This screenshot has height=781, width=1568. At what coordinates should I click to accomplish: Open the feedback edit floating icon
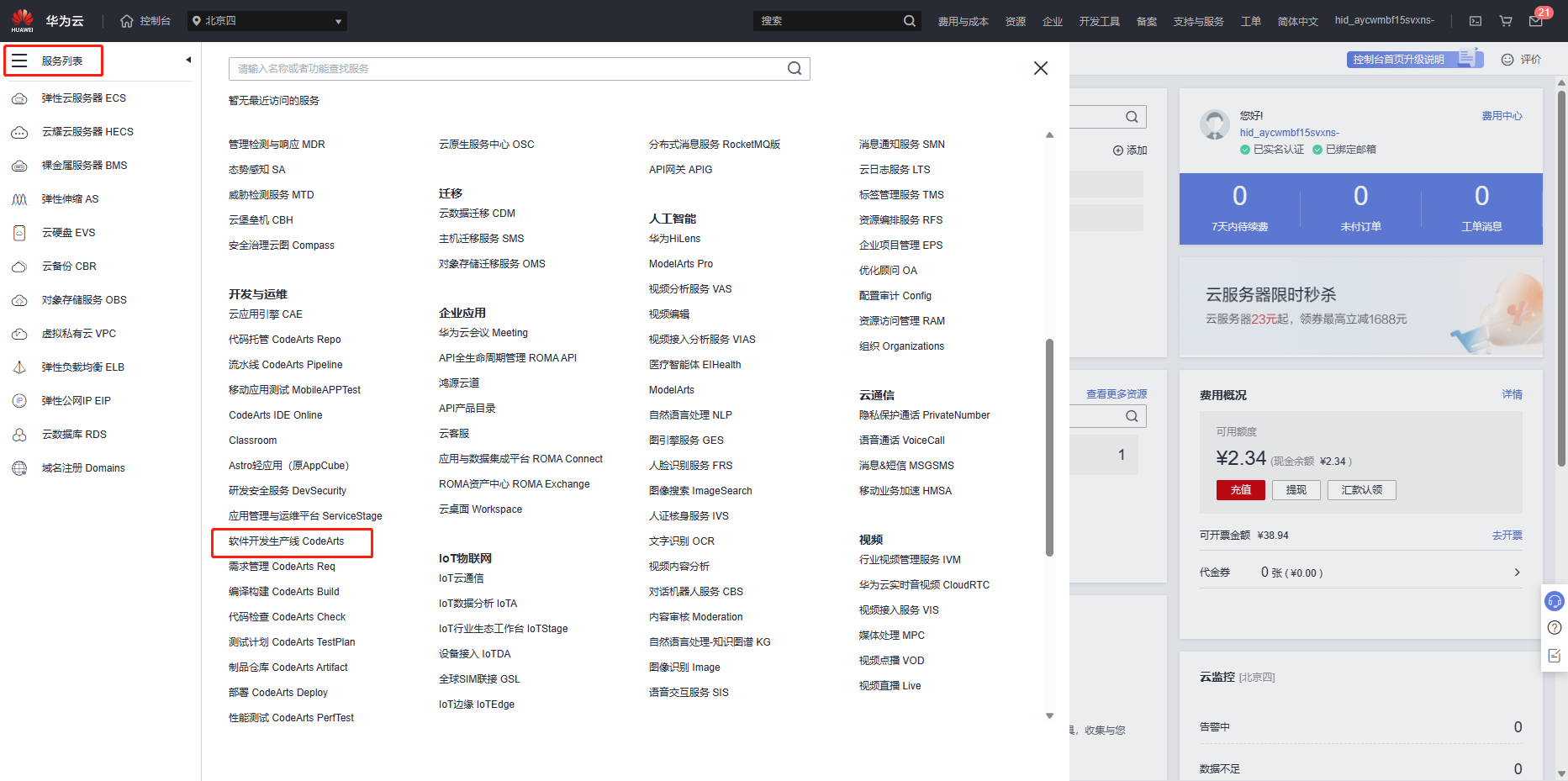1555,656
